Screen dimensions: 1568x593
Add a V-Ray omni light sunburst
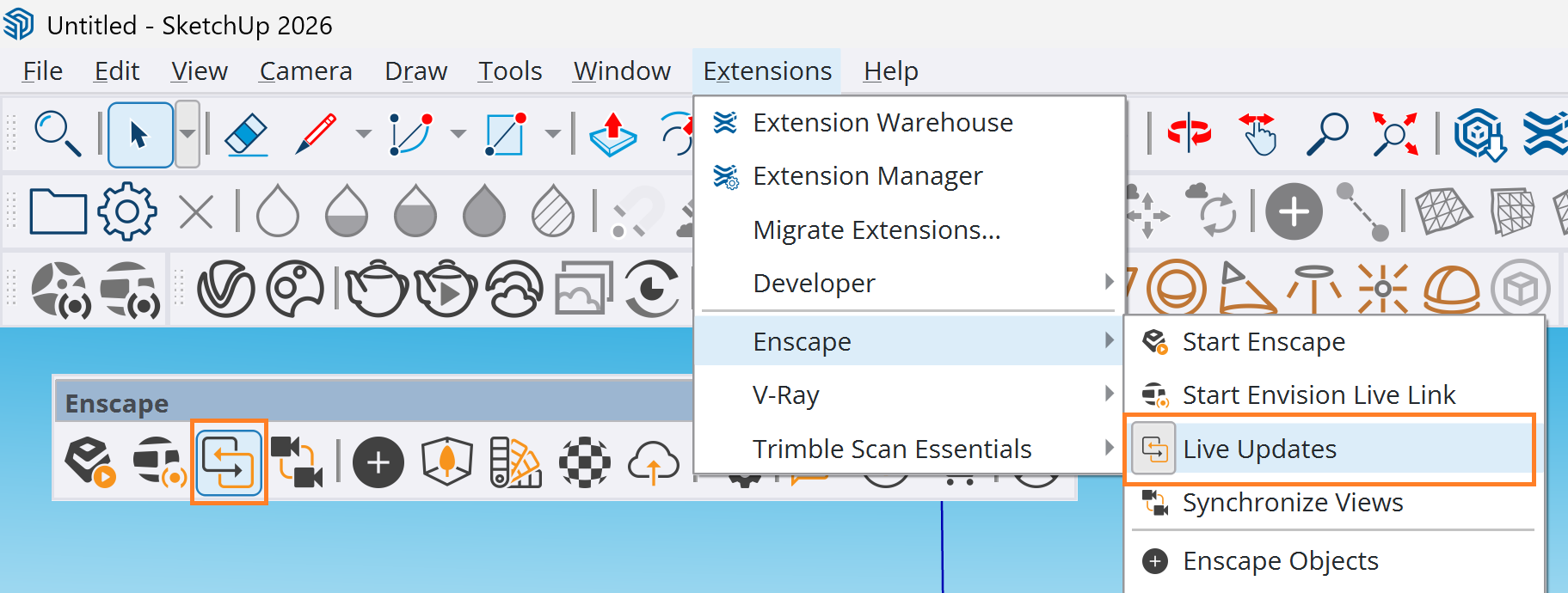click(1383, 290)
